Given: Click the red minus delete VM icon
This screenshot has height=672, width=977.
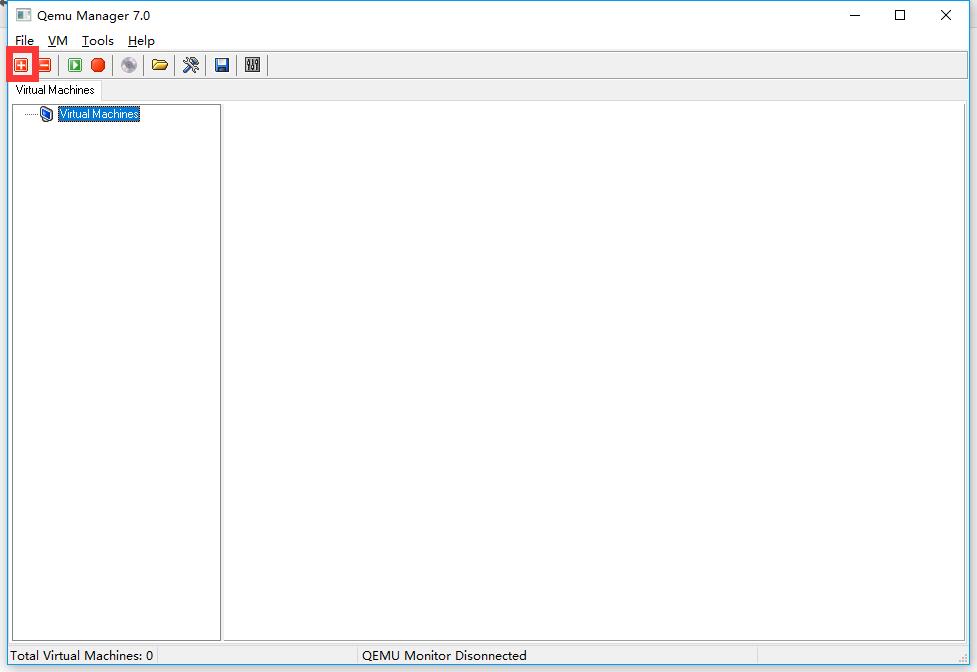Looking at the screenshot, I should (45, 65).
